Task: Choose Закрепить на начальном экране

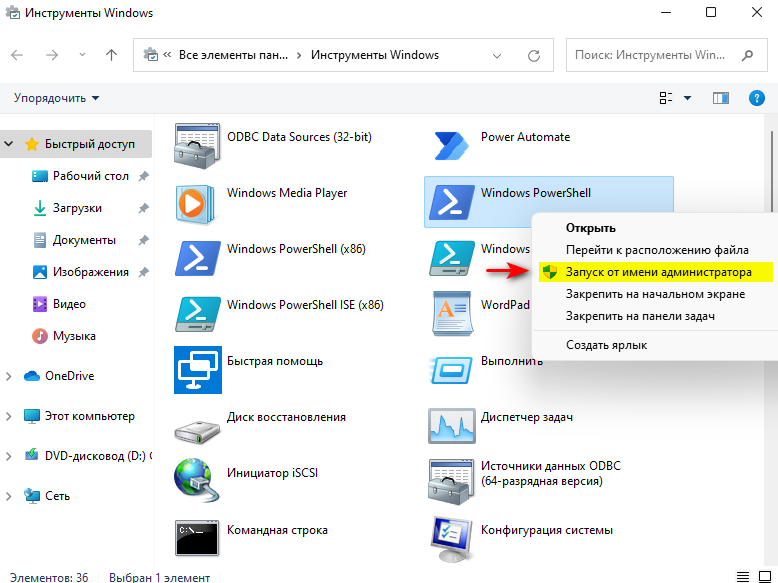Action: 655,294
